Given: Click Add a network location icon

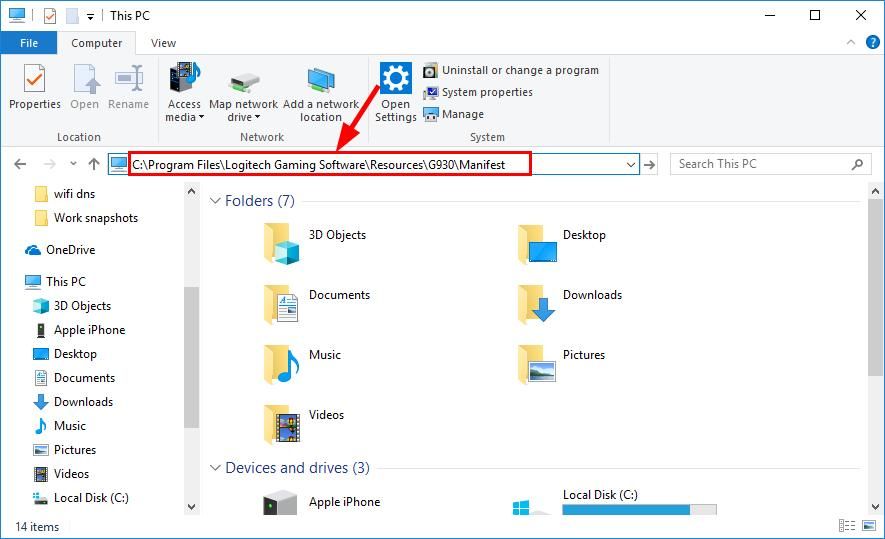Looking at the screenshot, I should 321,80.
